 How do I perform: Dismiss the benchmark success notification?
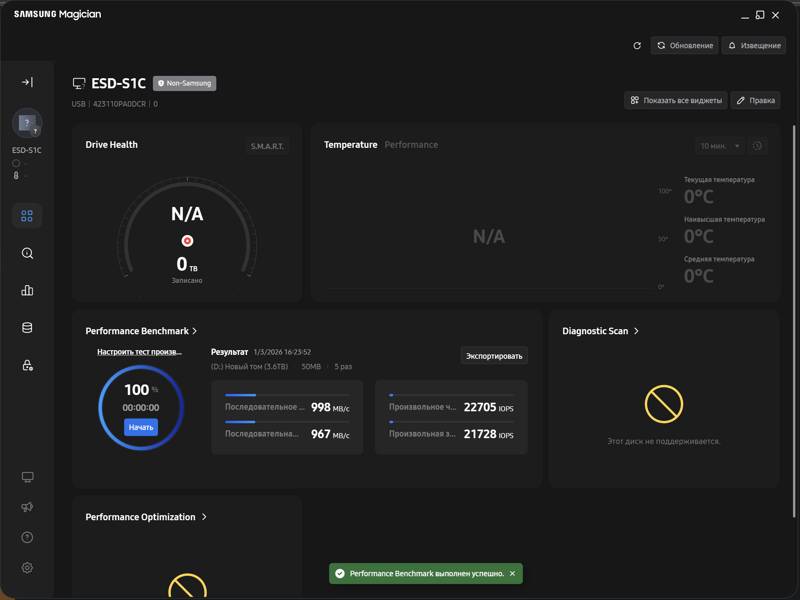[513, 574]
